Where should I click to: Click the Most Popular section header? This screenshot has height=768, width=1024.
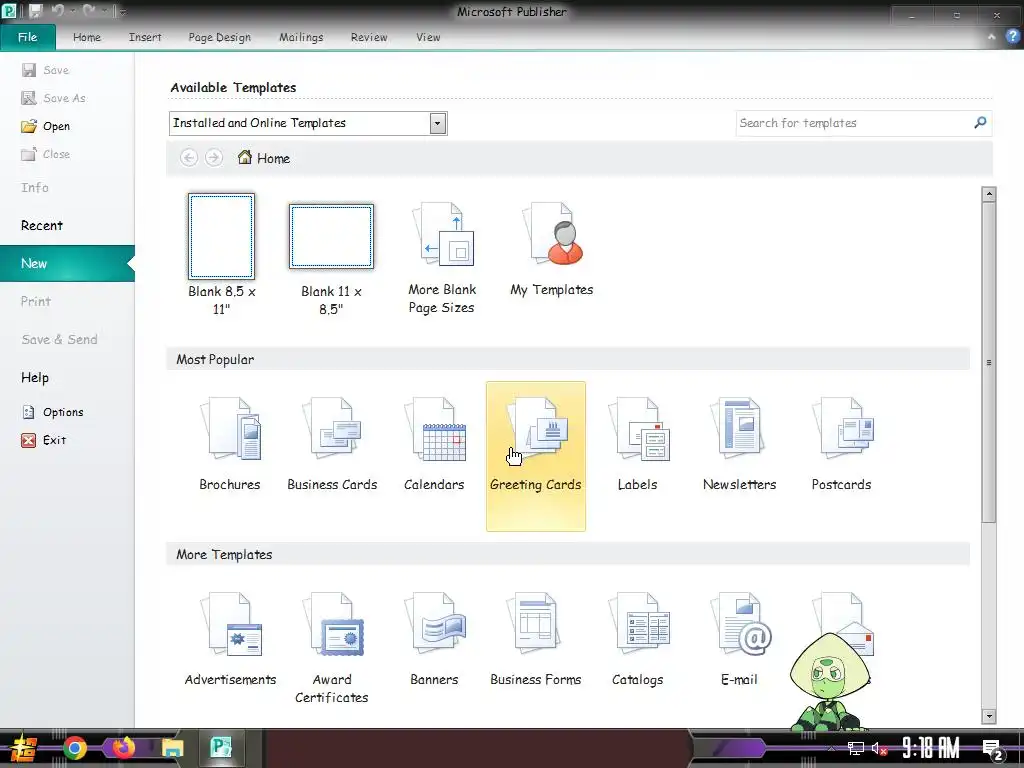point(568,359)
